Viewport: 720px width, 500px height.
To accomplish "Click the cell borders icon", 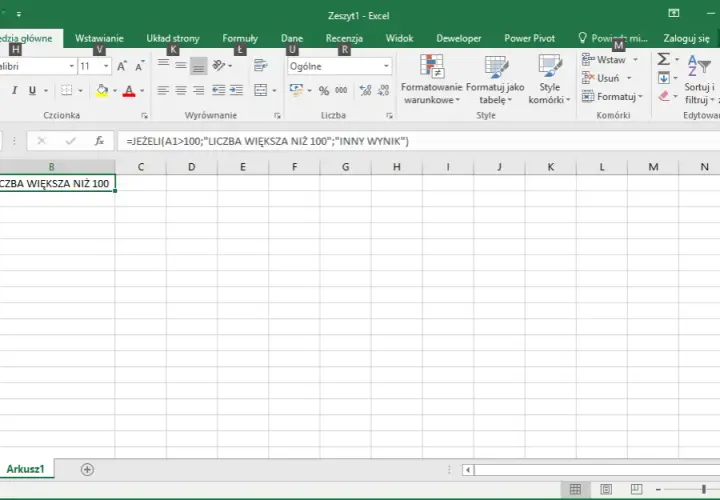I will click(x=67, y=90).
